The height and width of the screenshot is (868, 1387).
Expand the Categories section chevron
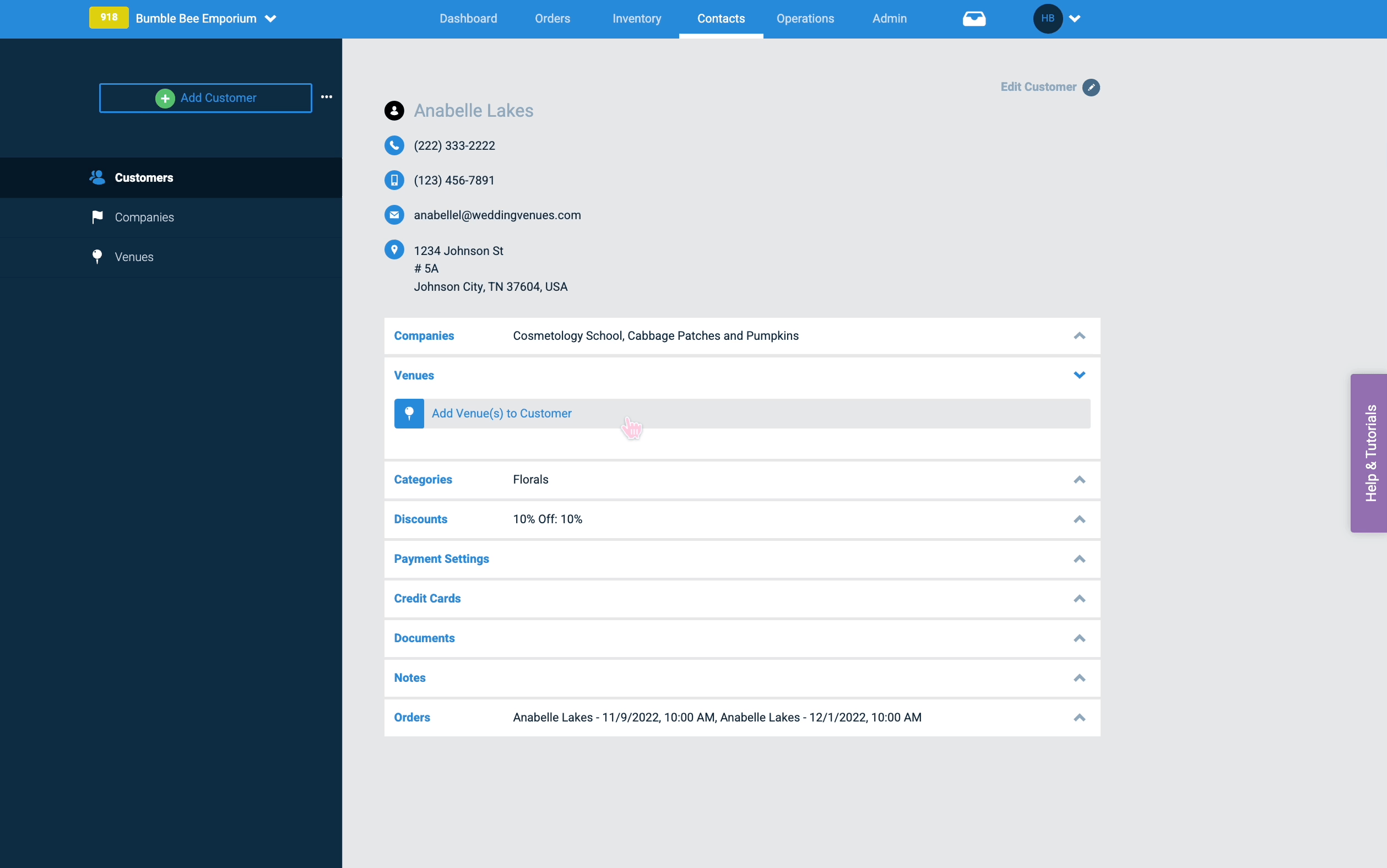tap(1079, 480)
